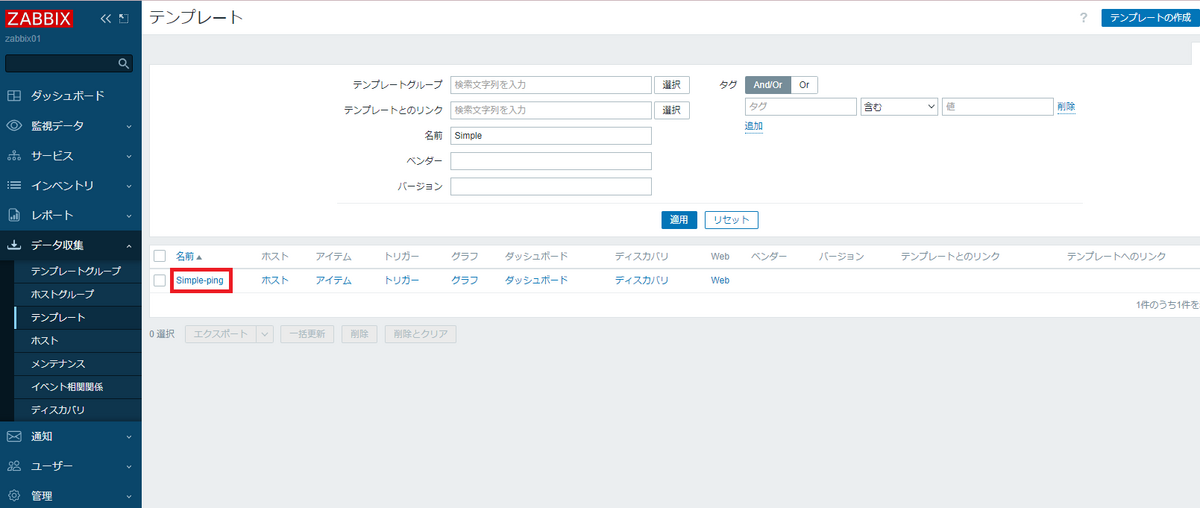This screenshot has width=1200, height=508.
Task: Collapse the sidebar with double-chevron icon
Action: (106, 19)
